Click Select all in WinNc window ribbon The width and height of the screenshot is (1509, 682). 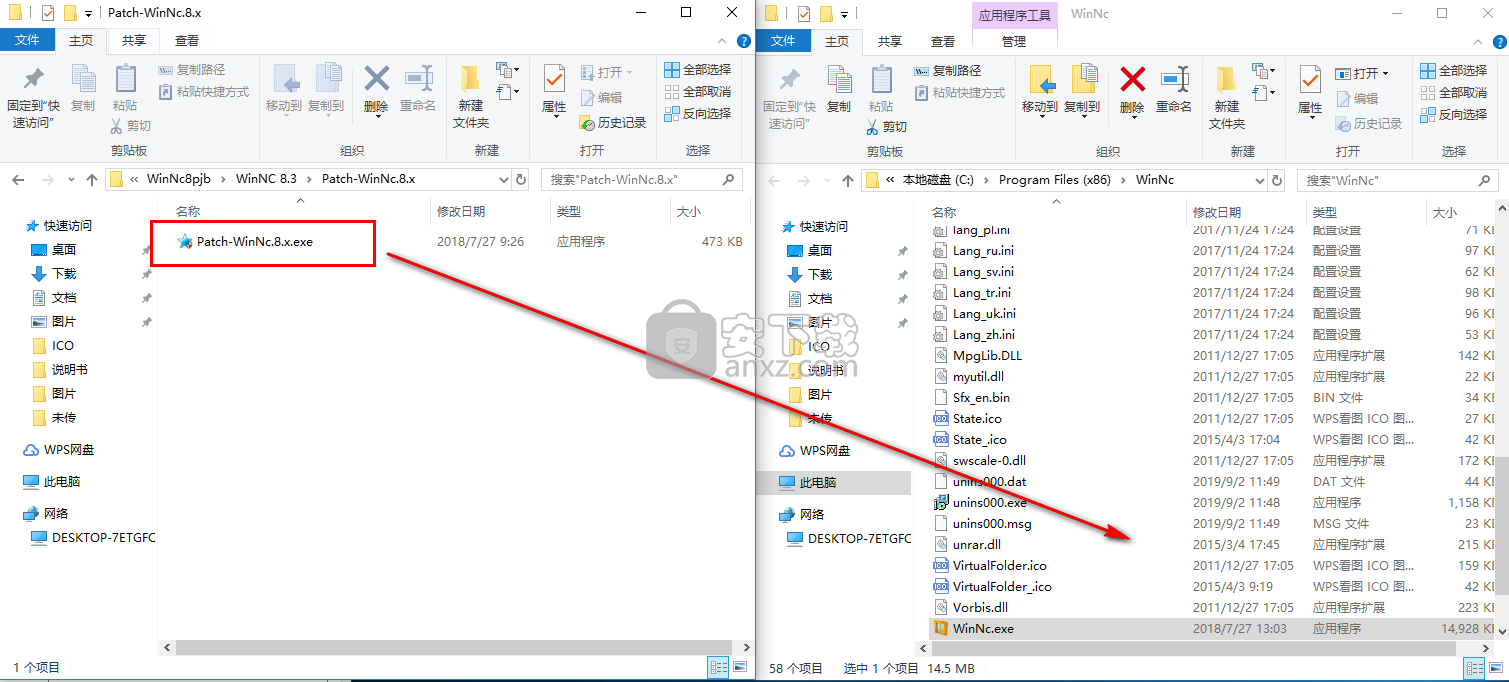(1453, 70)
